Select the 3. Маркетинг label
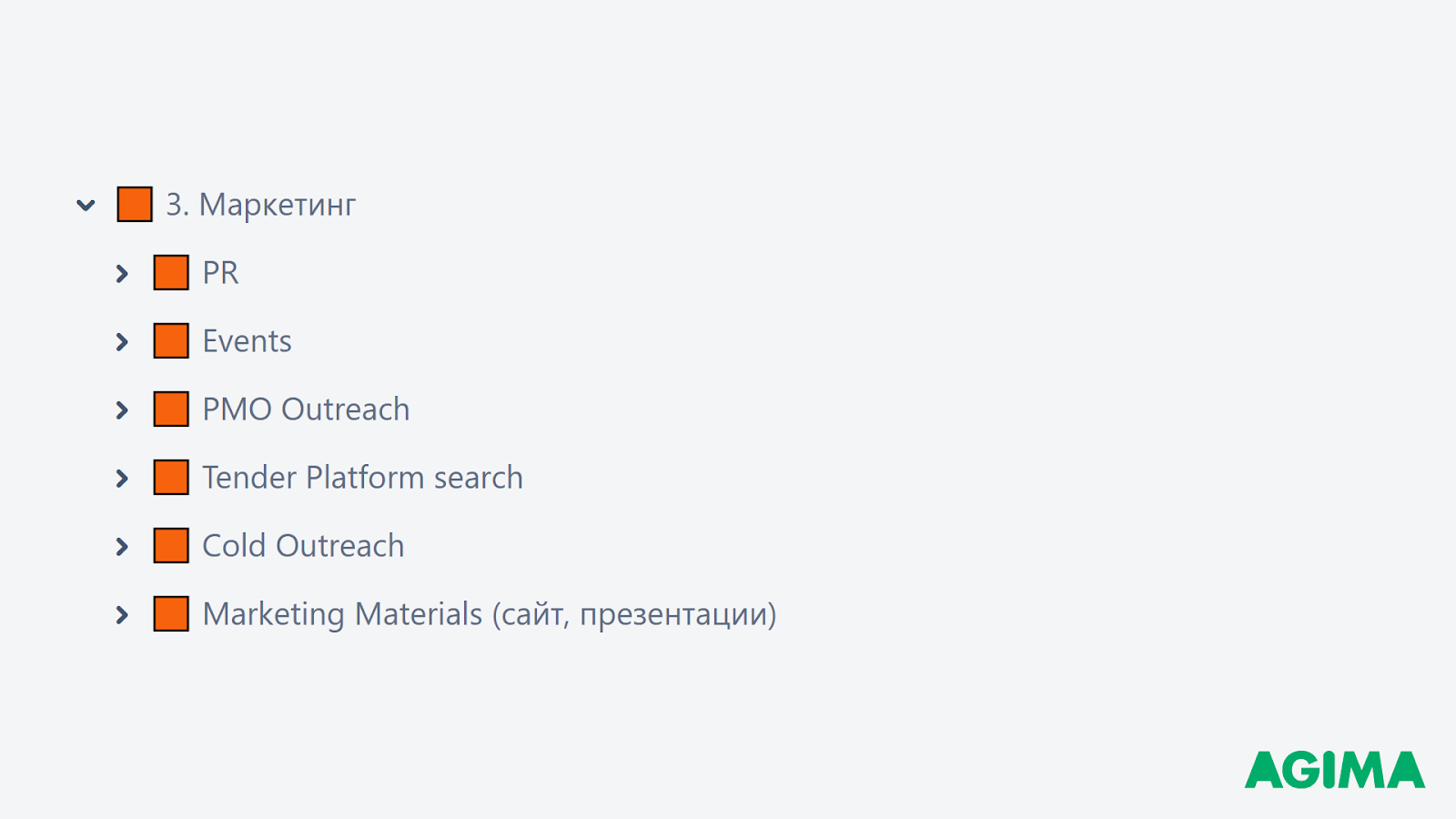 (x=260, y=205)
